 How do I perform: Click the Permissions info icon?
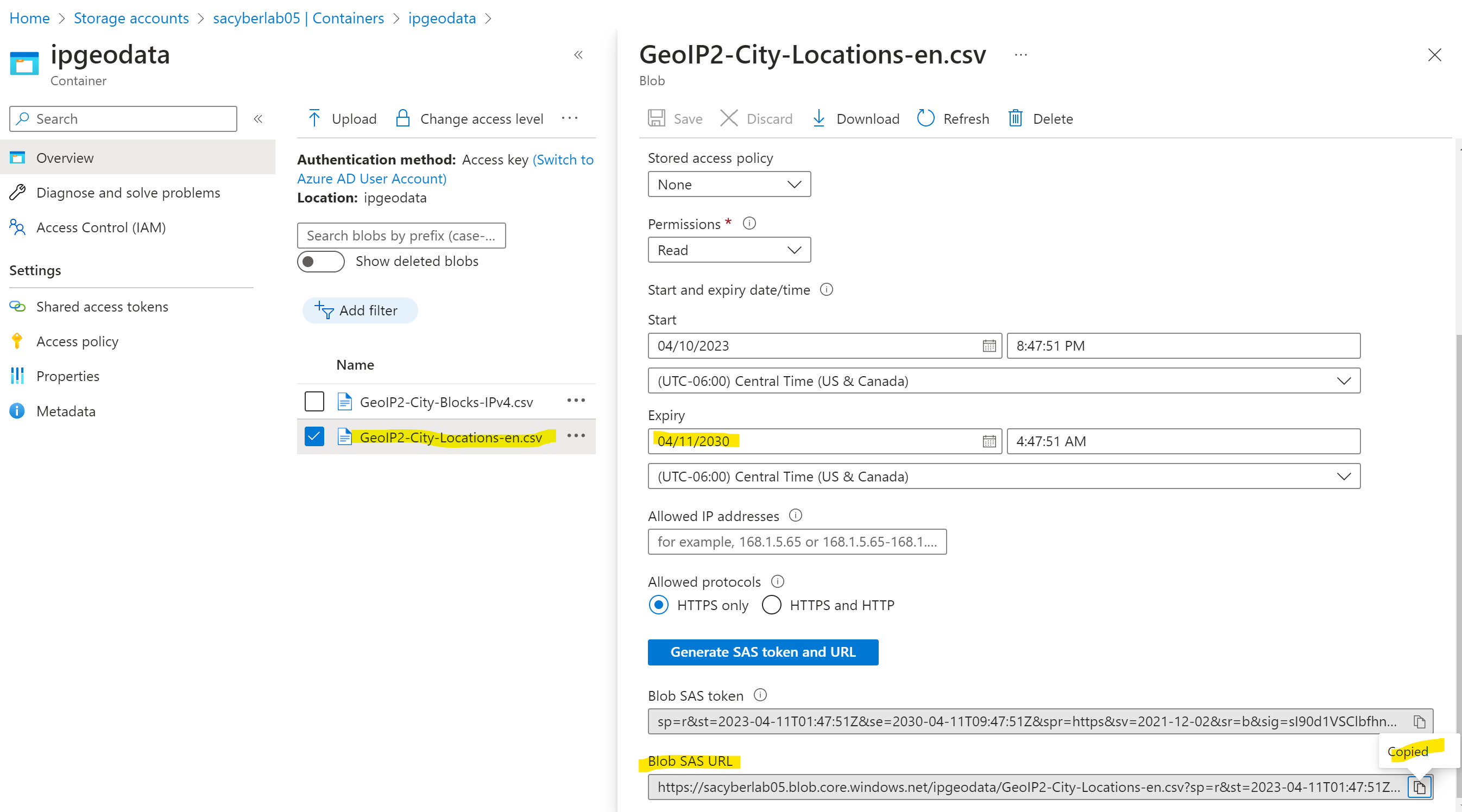(749, 224)
